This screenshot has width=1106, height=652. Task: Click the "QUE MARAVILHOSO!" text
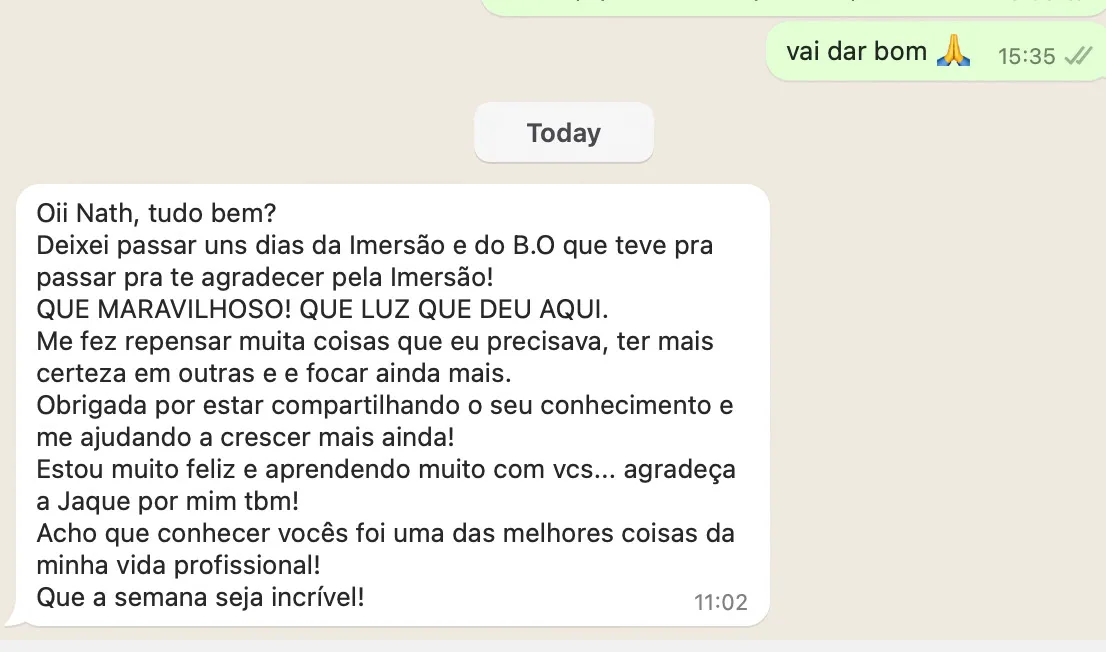(x=140, y=309)
